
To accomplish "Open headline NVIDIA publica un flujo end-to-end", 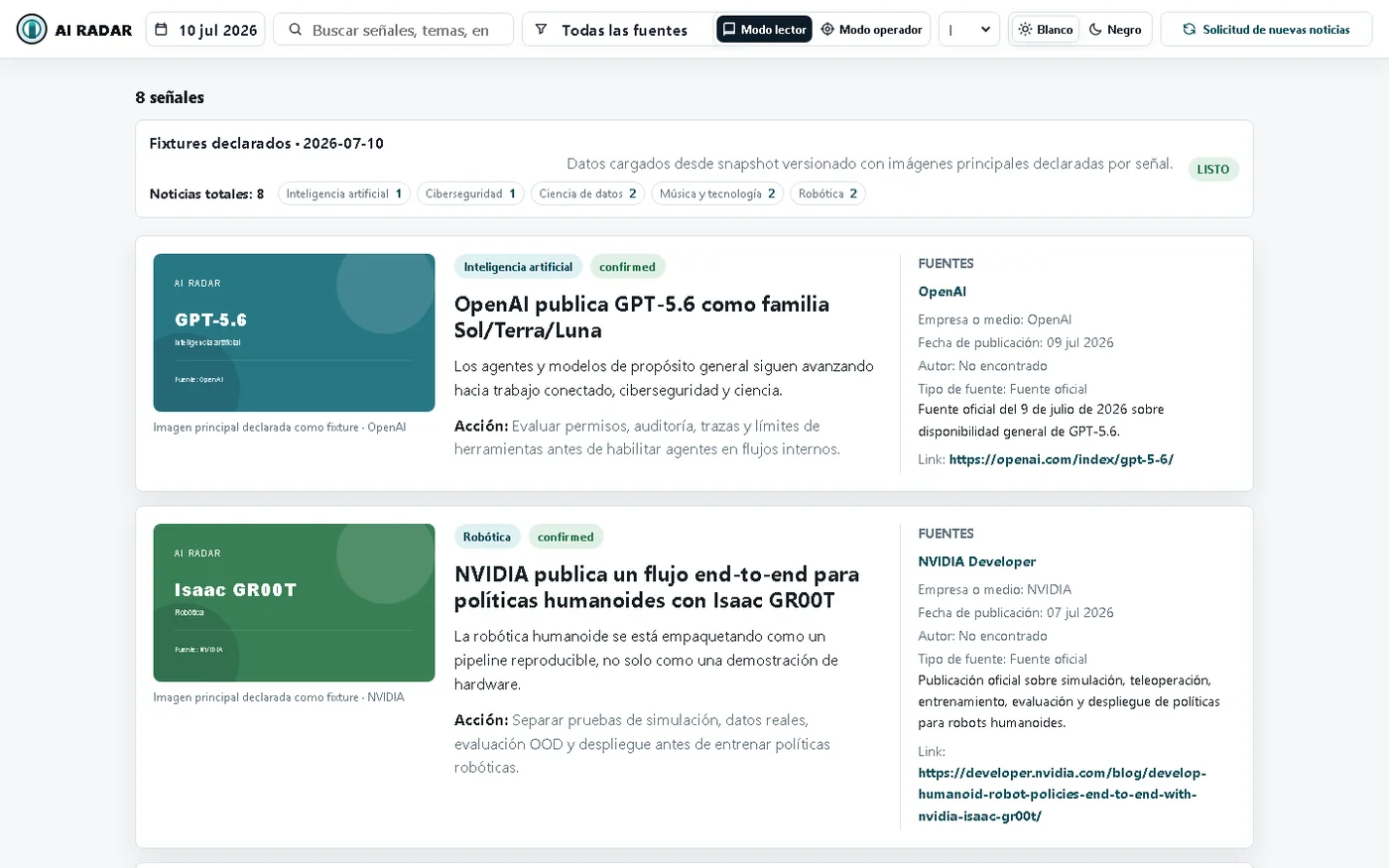I will coord(657,587).
